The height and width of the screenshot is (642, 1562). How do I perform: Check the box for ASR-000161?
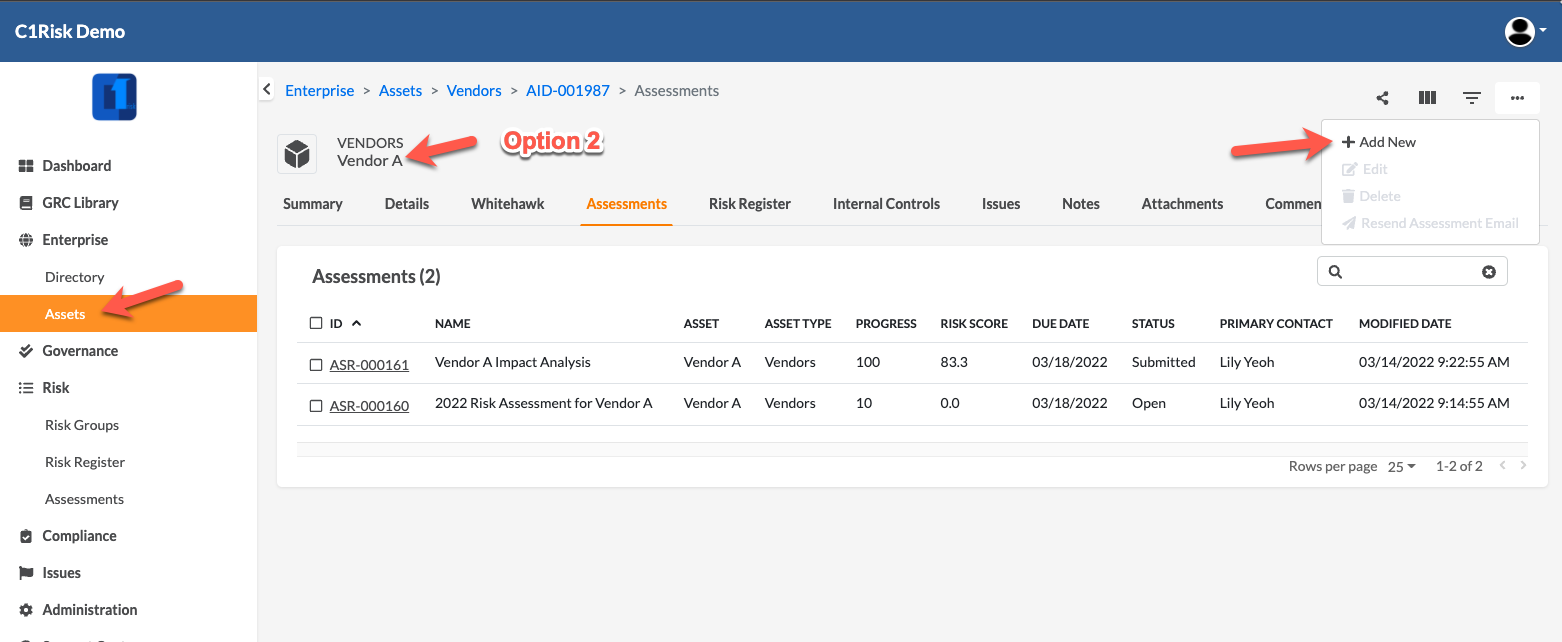pos(316,365)
